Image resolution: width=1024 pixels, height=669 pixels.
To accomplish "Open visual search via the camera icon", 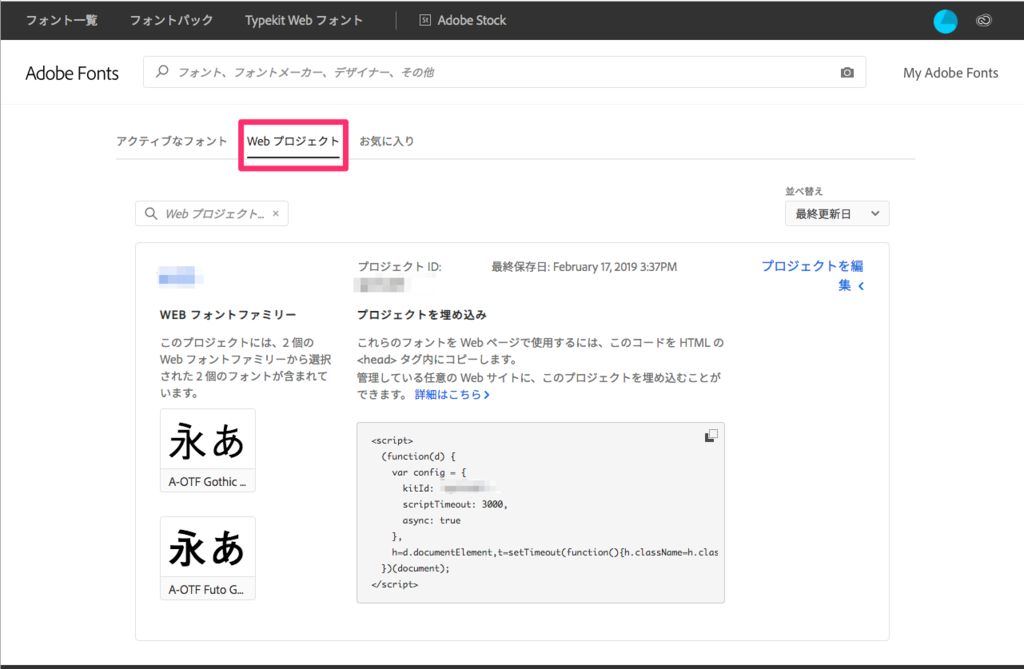I will 846,72.
